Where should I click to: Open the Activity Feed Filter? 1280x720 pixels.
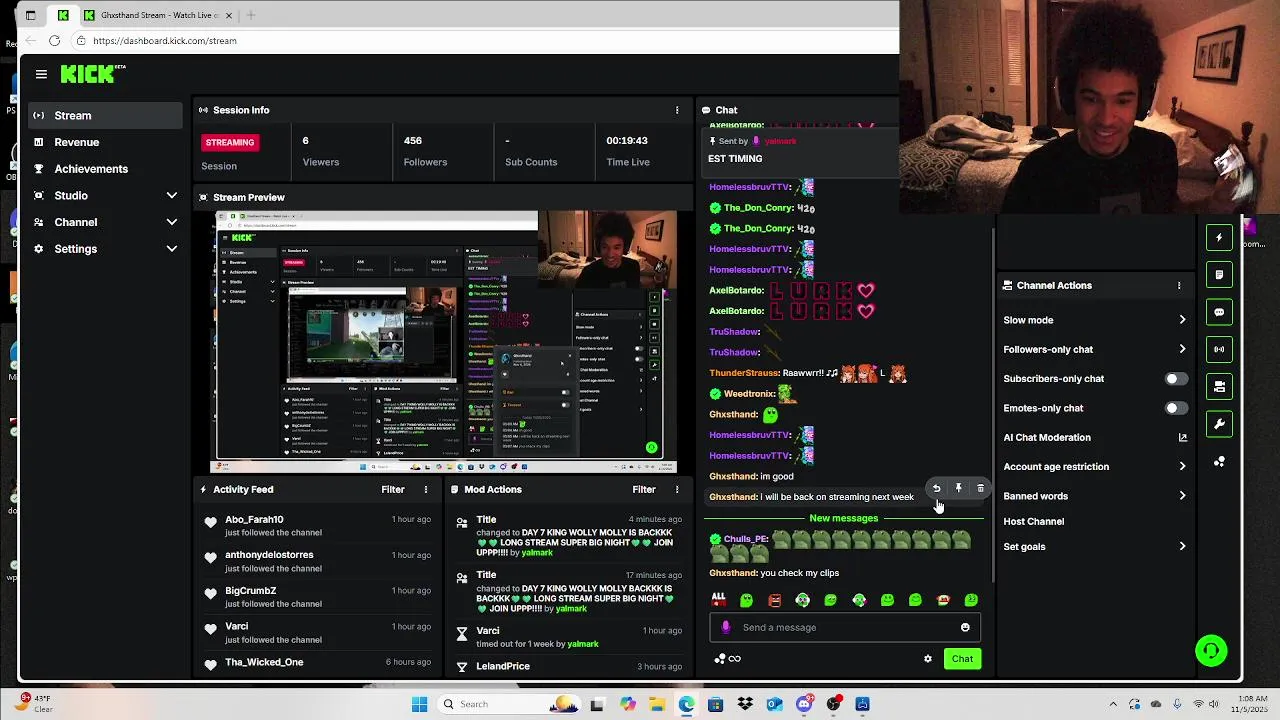point(392,489)
